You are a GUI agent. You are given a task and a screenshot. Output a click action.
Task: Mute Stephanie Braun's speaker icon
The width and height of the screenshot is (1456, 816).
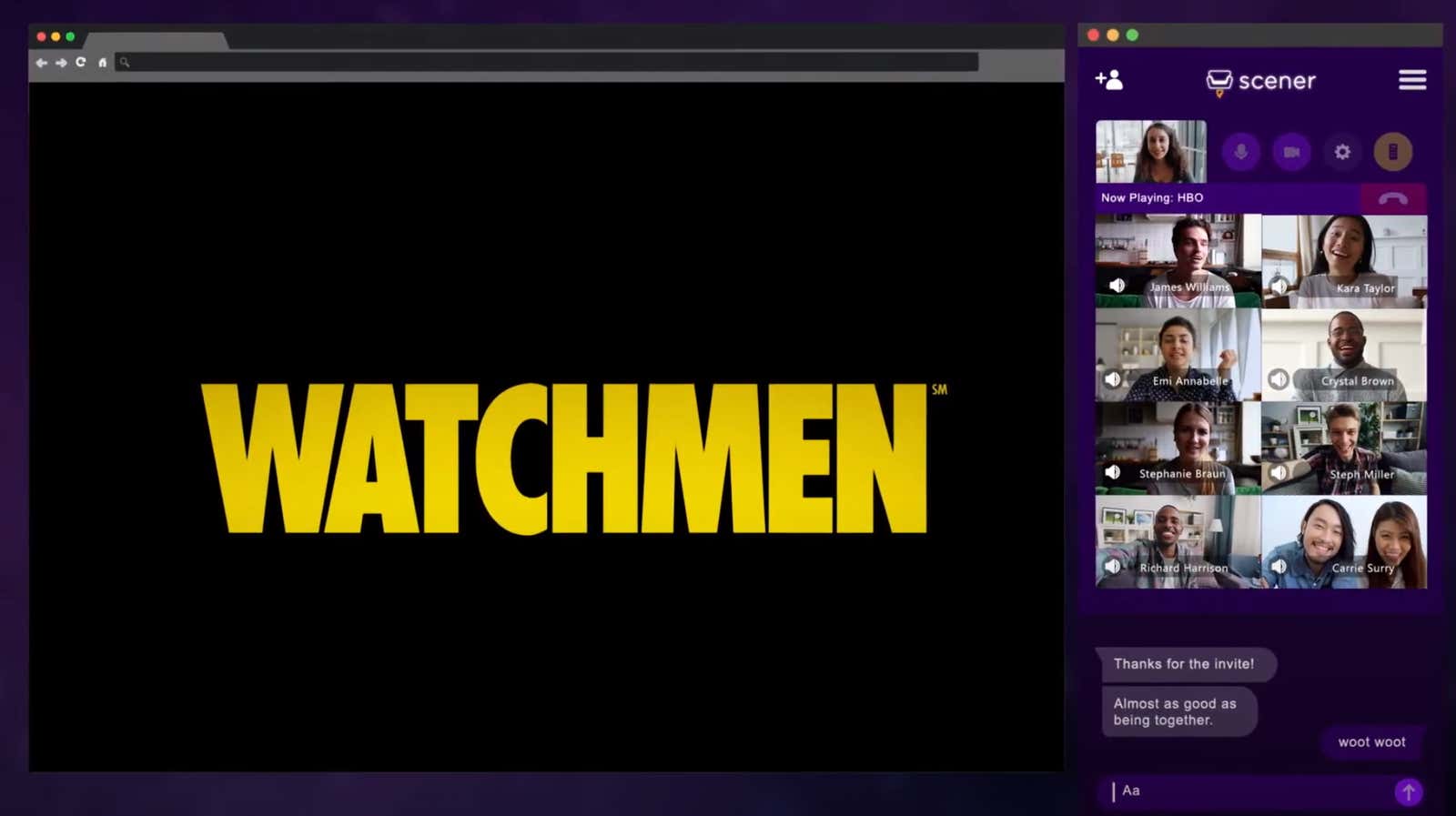[1113, 472]
